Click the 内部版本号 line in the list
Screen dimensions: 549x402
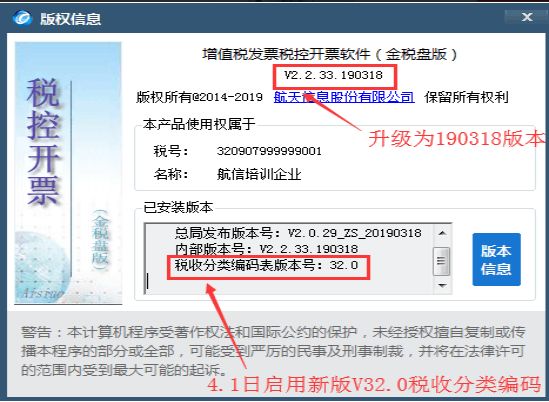[266, 249]
